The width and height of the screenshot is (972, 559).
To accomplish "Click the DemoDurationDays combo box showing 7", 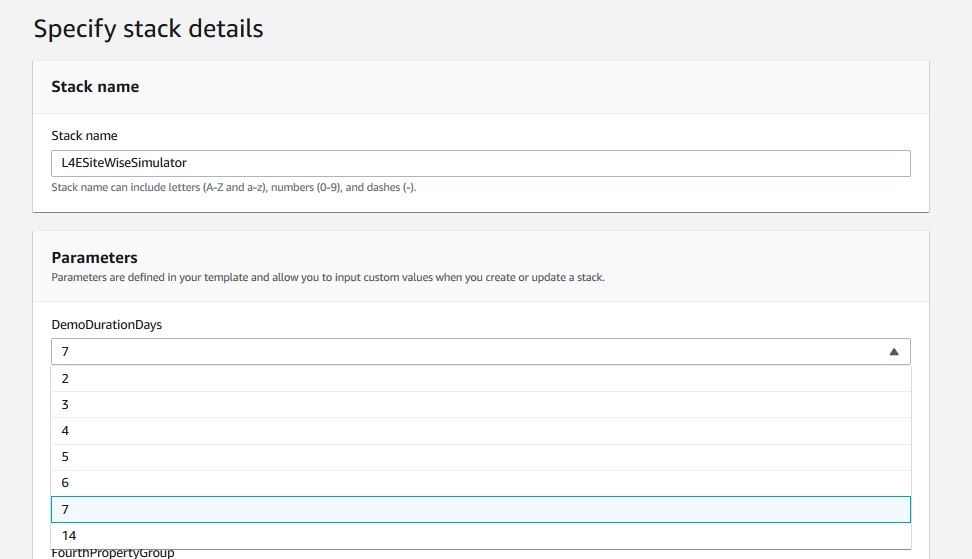I will pyautogui.click(x=480, y=351).
